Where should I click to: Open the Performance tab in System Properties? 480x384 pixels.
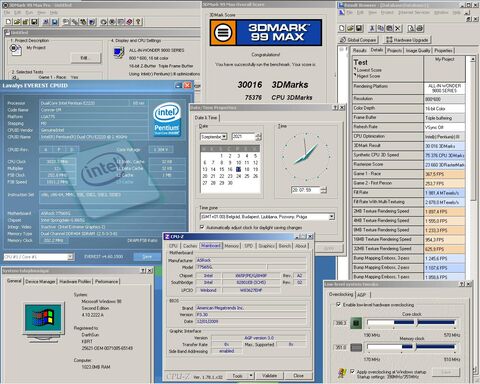pyautogui.click(x=107, y=281)
